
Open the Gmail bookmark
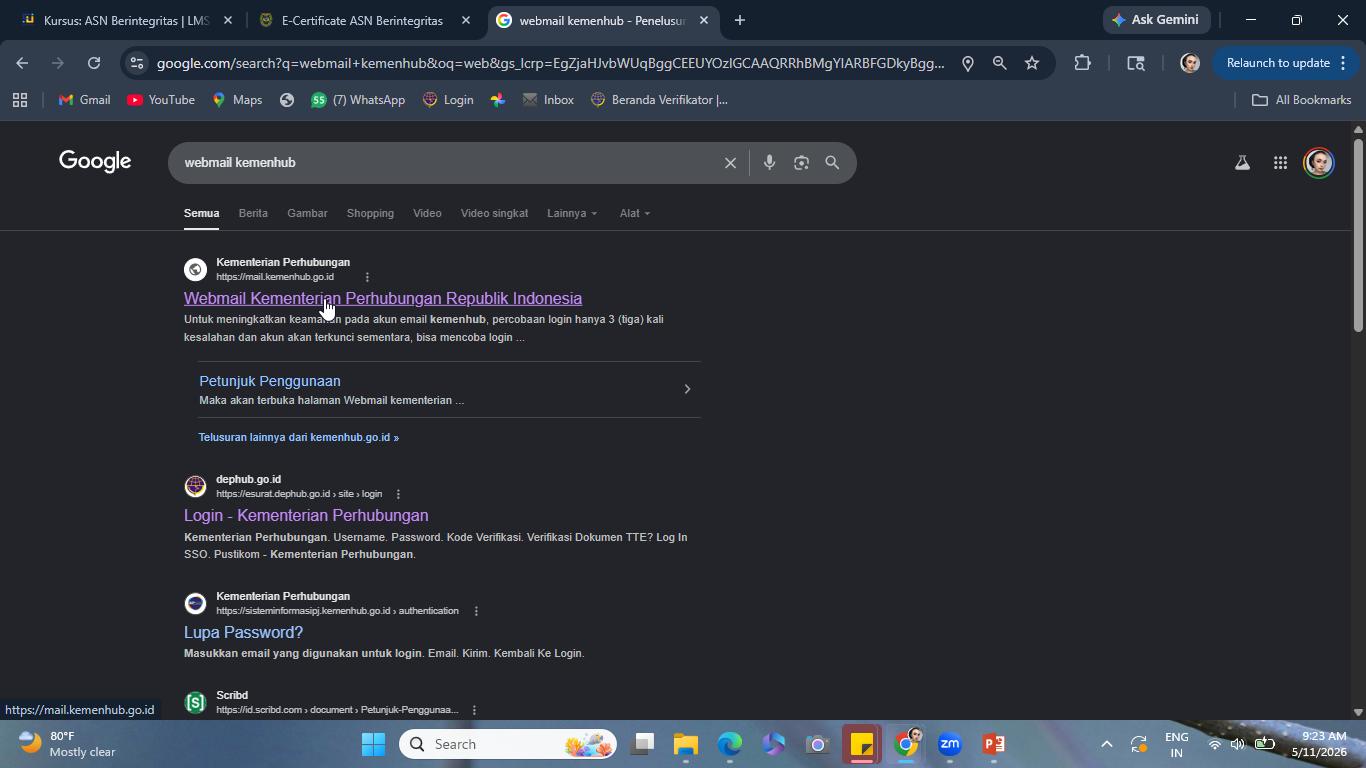(x=84, y=100)
